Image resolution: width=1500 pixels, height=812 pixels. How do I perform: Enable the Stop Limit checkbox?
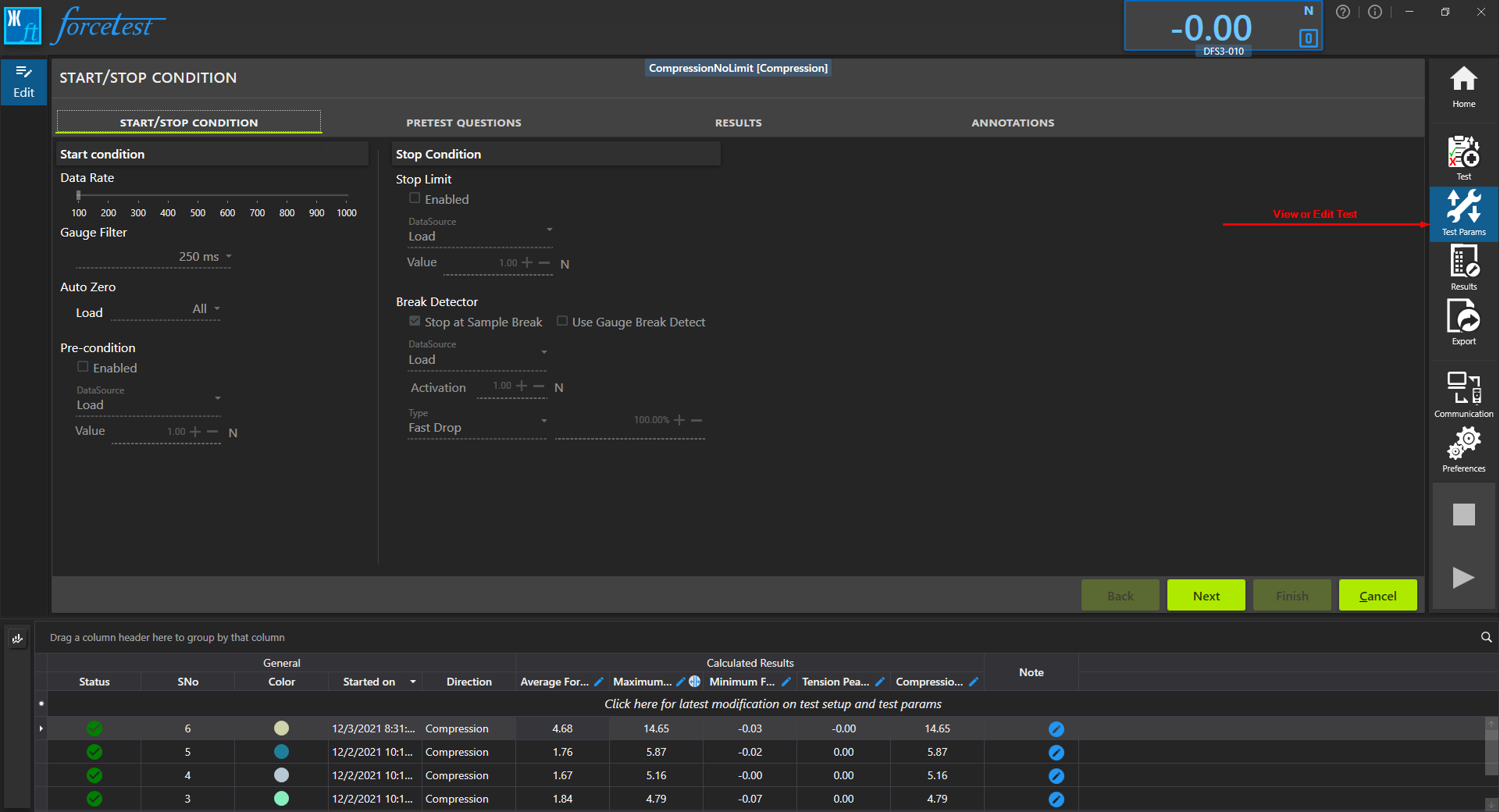415,198
